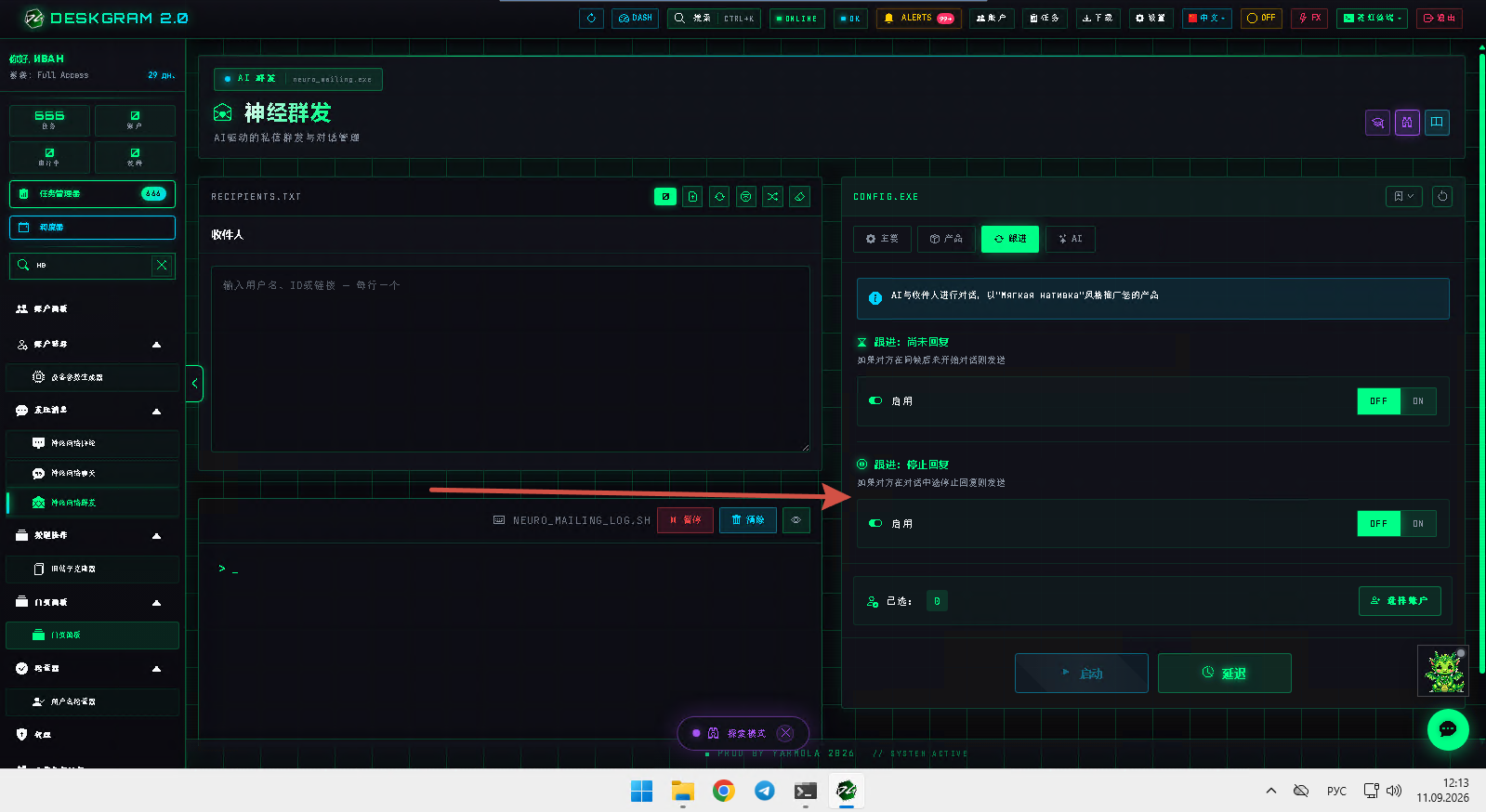This screenshot has width=1486, height=812.
Task: Open the DASH dashboard button
Action: click(x=635, y=18)
